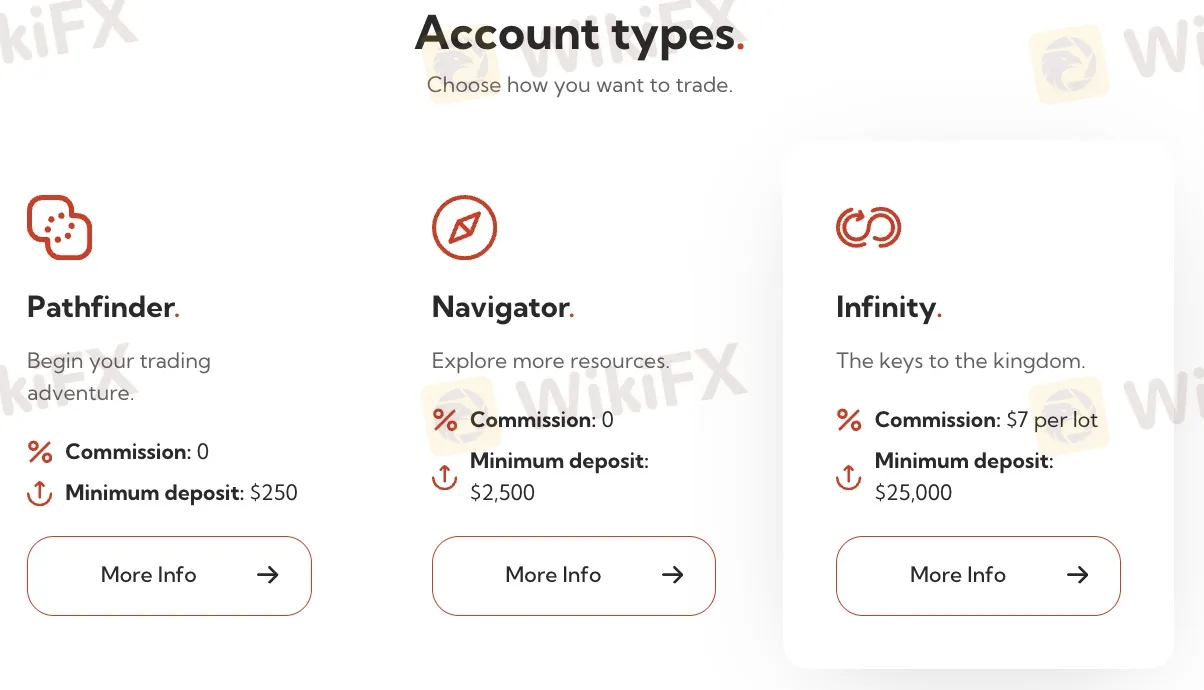The image size is (1204, 690).
Task: Click the arrow in Infinity's More Info button
Action: 1077,575
